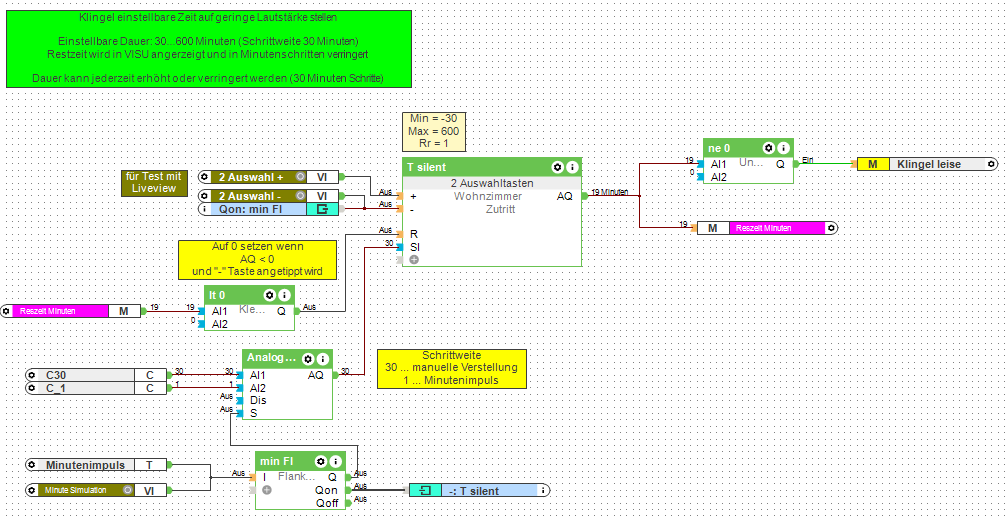Add input with plus on min Fl block
The image size is (1005, 517).
click(267, 489)
